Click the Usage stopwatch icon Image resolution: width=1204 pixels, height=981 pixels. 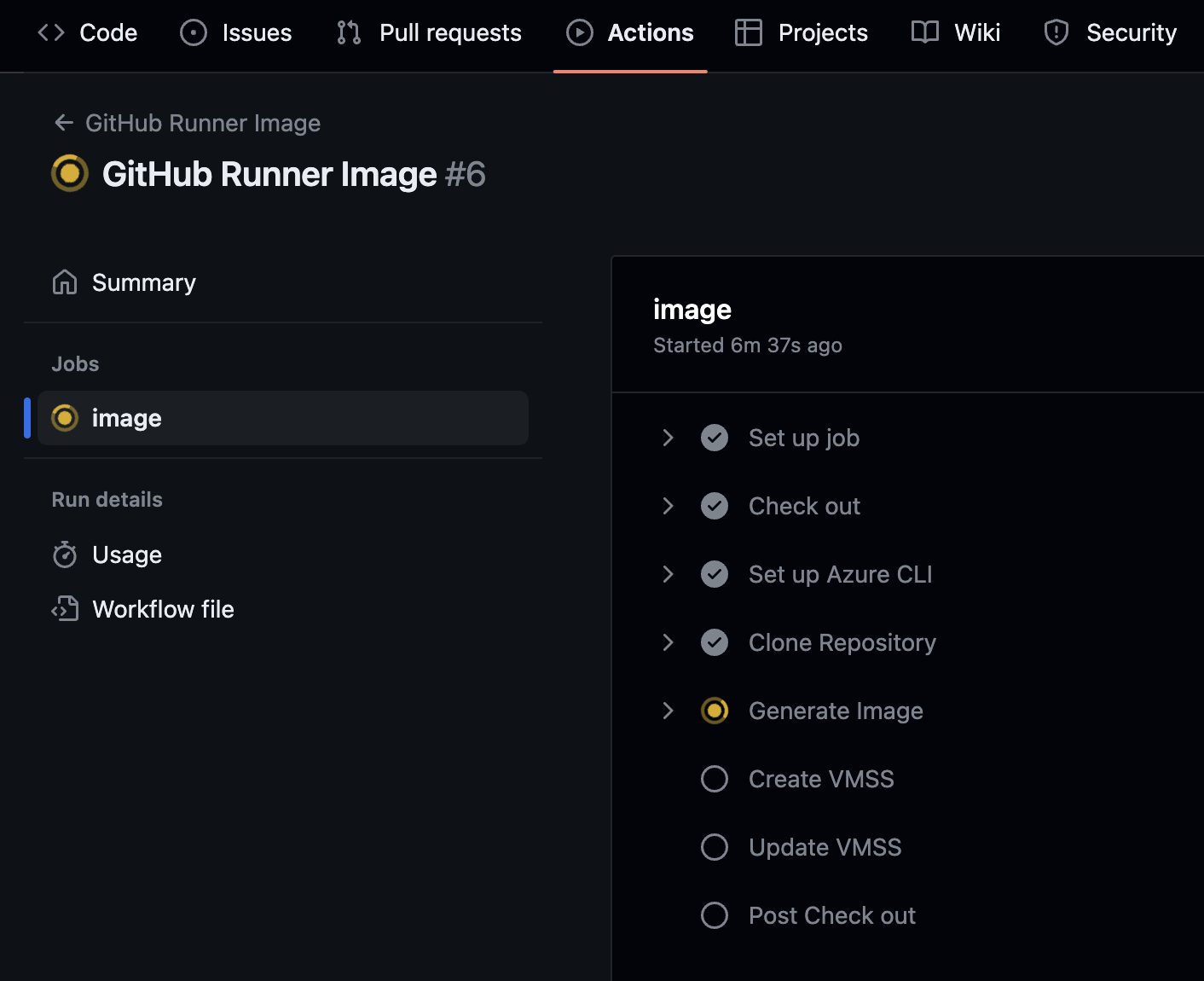pyautogui.click(x=65, y=554)
